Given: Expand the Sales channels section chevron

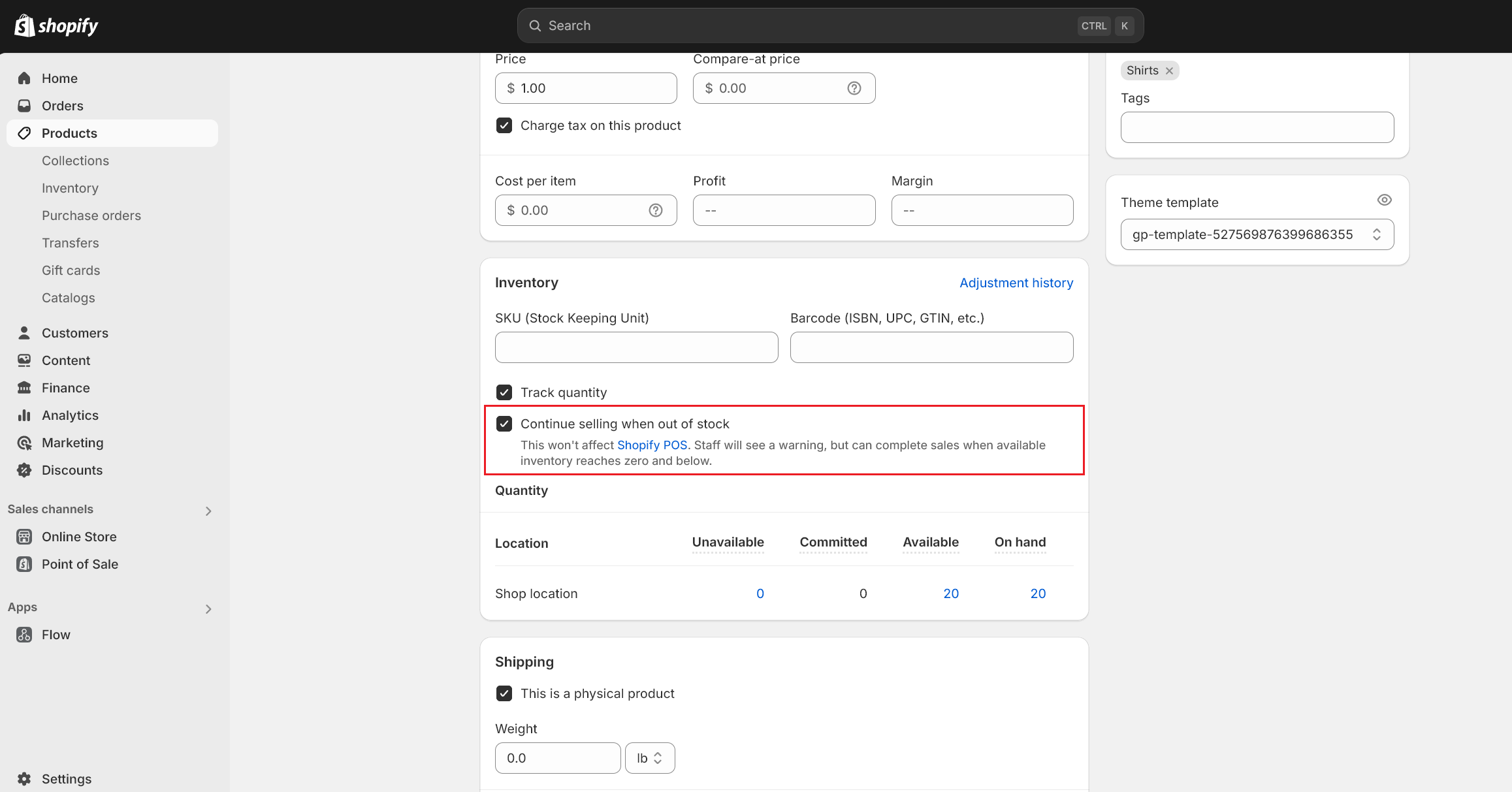Looking at the screenshot, I should coord(208,511).
